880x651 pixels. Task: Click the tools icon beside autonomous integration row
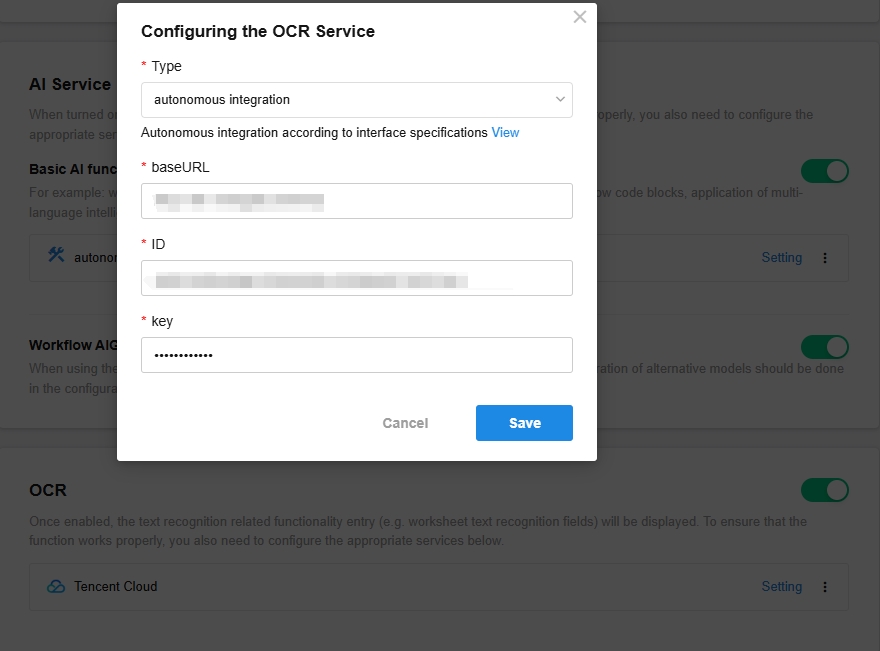56,255
